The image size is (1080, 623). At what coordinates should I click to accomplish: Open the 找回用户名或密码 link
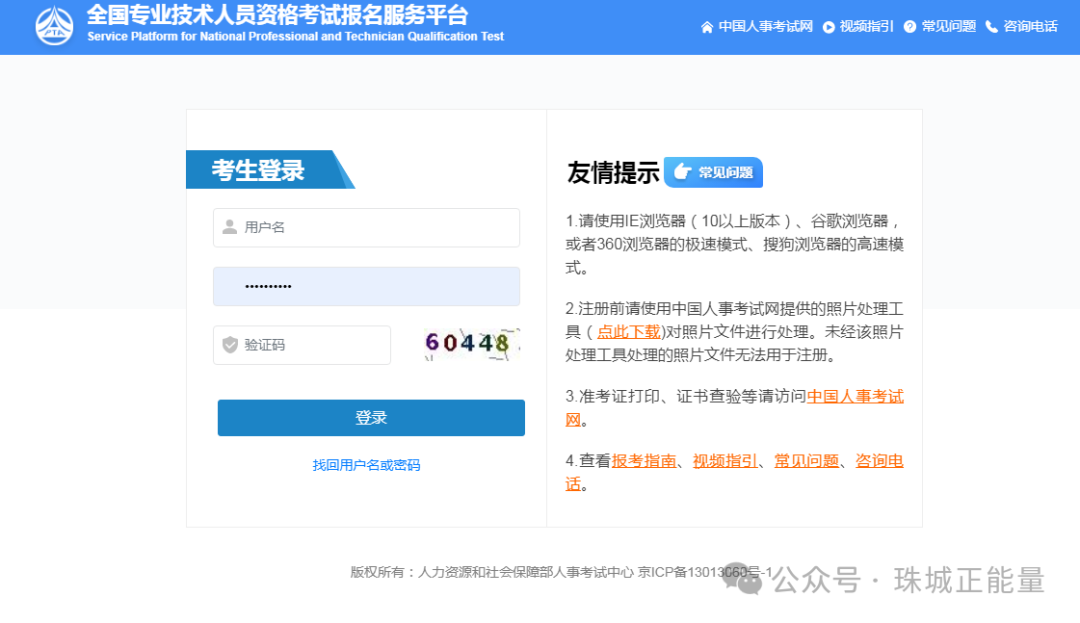click(366, 465)
